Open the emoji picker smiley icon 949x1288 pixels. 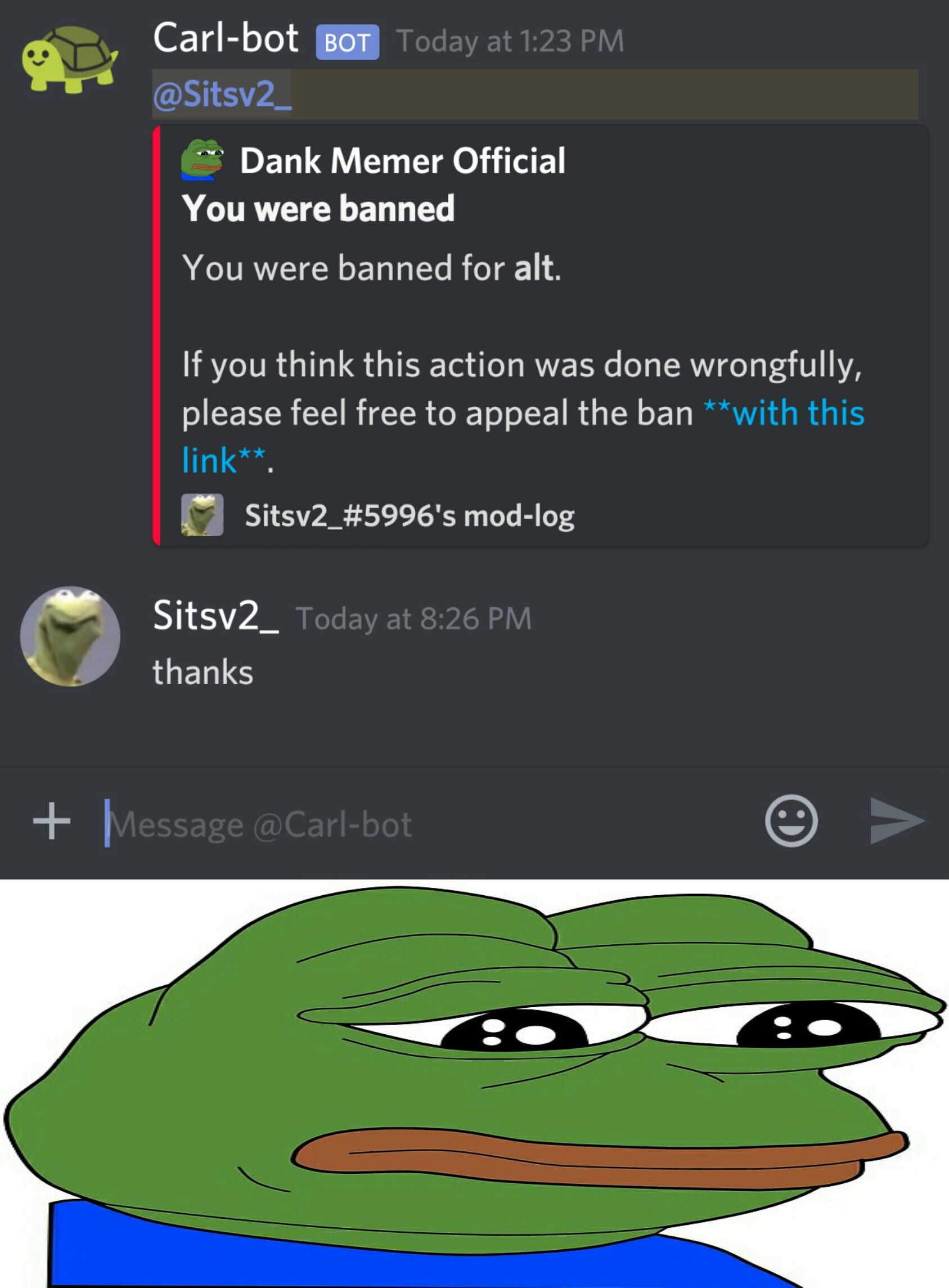(791, 820)
